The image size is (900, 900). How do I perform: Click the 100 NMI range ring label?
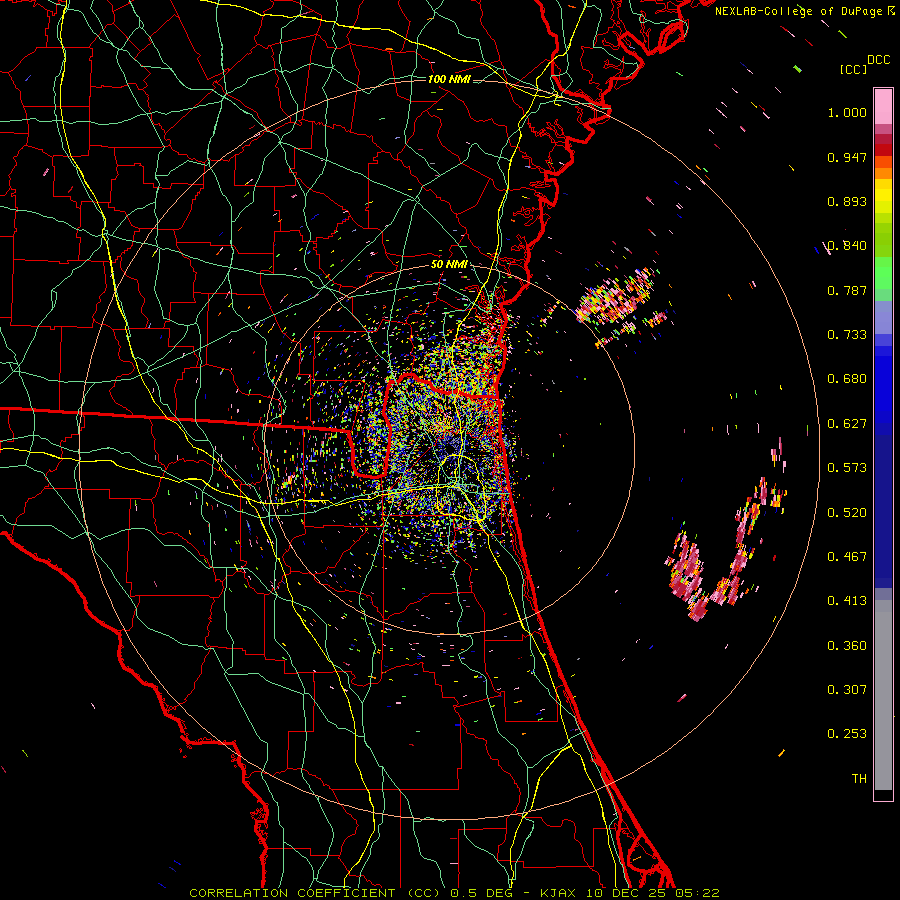449,79
